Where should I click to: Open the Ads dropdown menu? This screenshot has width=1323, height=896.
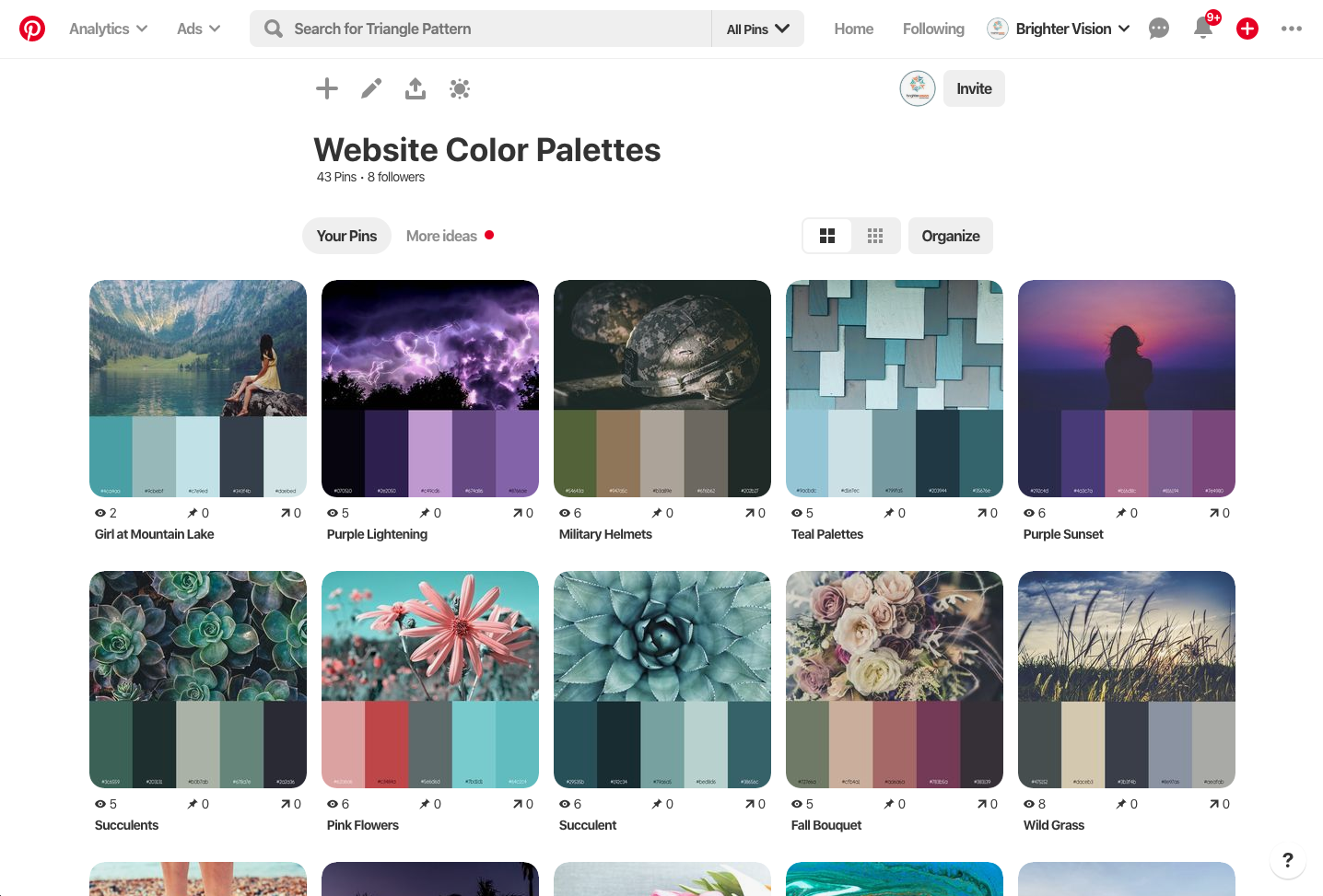(197, 29)
